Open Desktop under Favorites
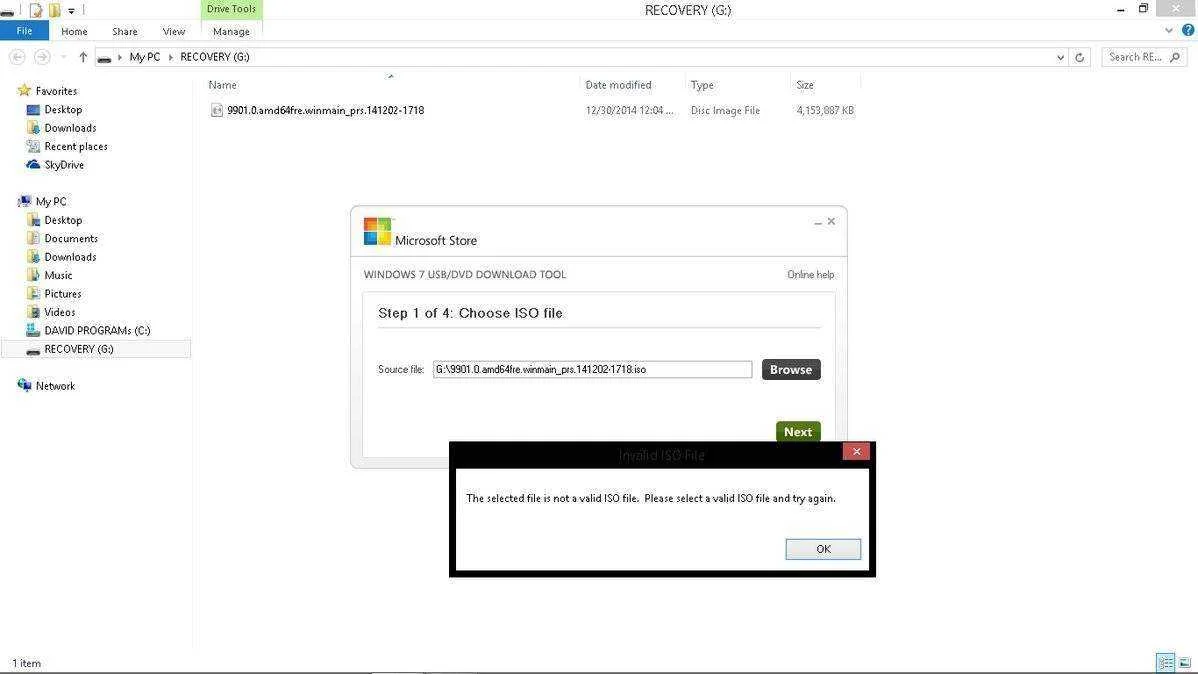1198x674 pixels. click(63, 109)
